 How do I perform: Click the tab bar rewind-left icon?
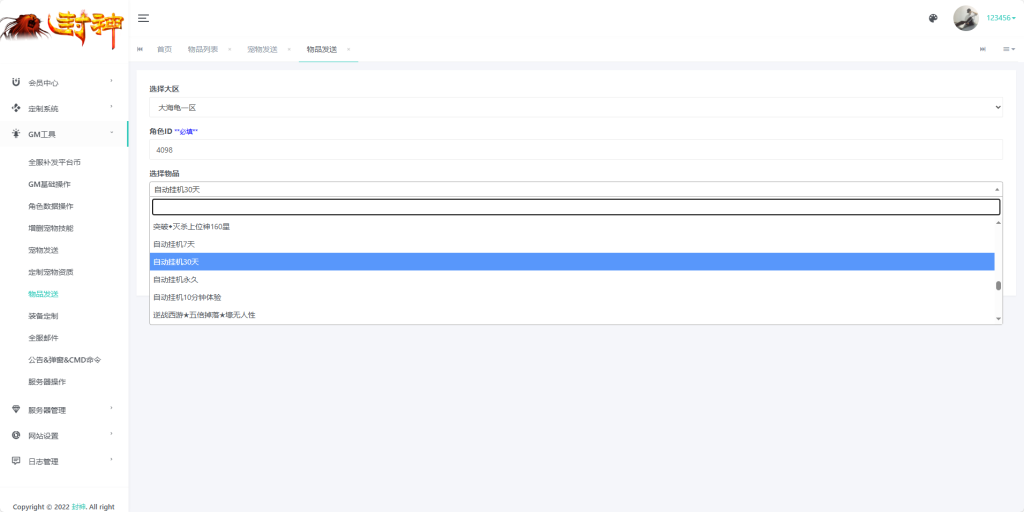tap(140, 50)
